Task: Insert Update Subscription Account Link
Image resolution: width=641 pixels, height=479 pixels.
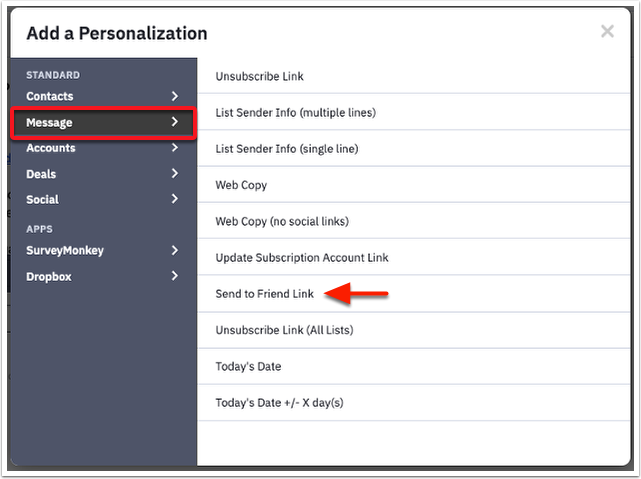Action: 302,257
